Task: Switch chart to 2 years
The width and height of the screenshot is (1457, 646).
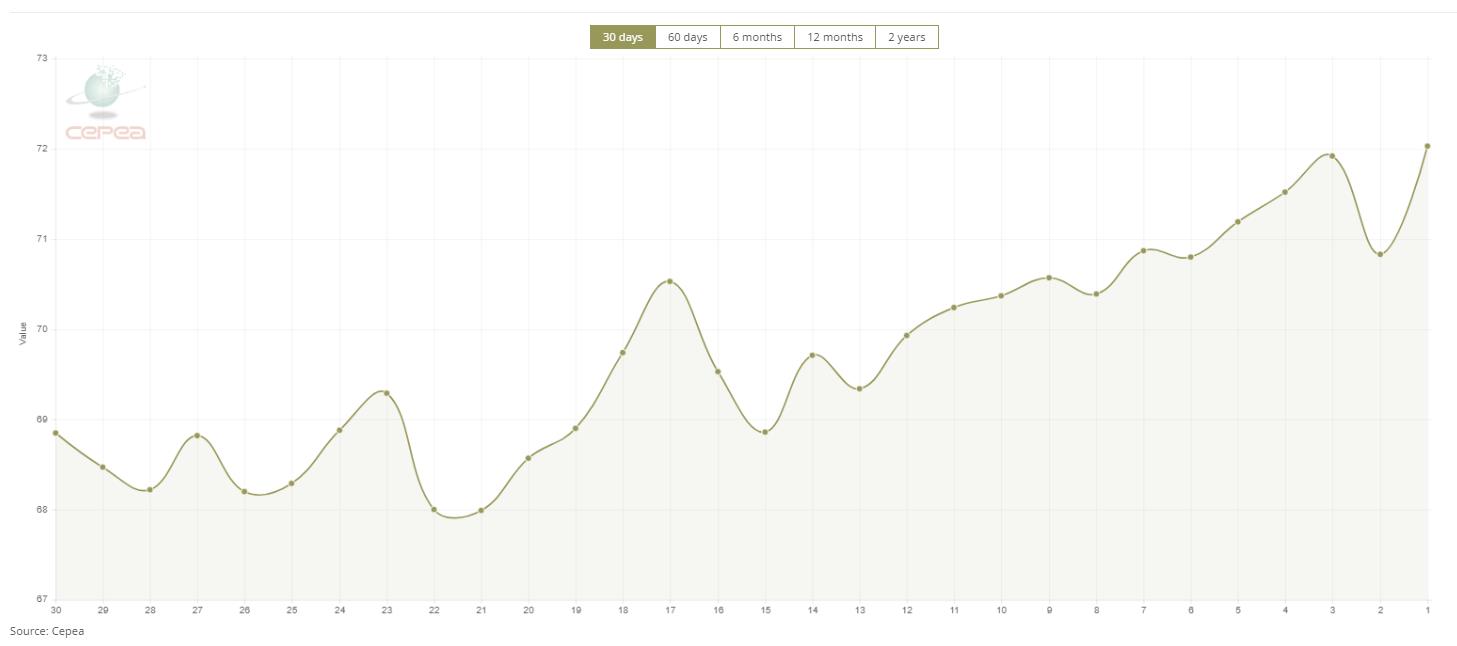Action: (906, 37)
